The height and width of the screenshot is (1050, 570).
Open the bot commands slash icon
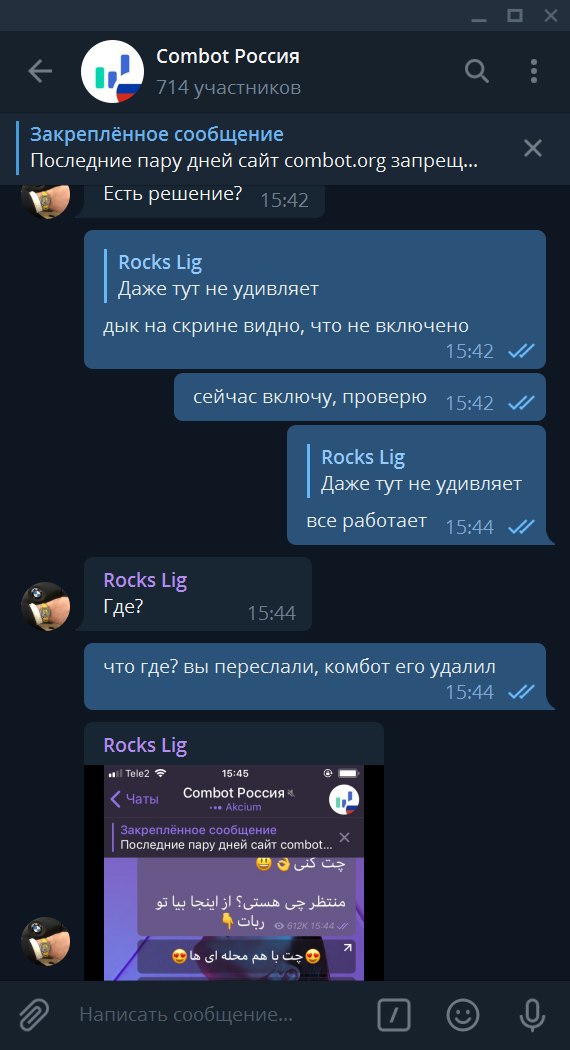pos(394,1015)
